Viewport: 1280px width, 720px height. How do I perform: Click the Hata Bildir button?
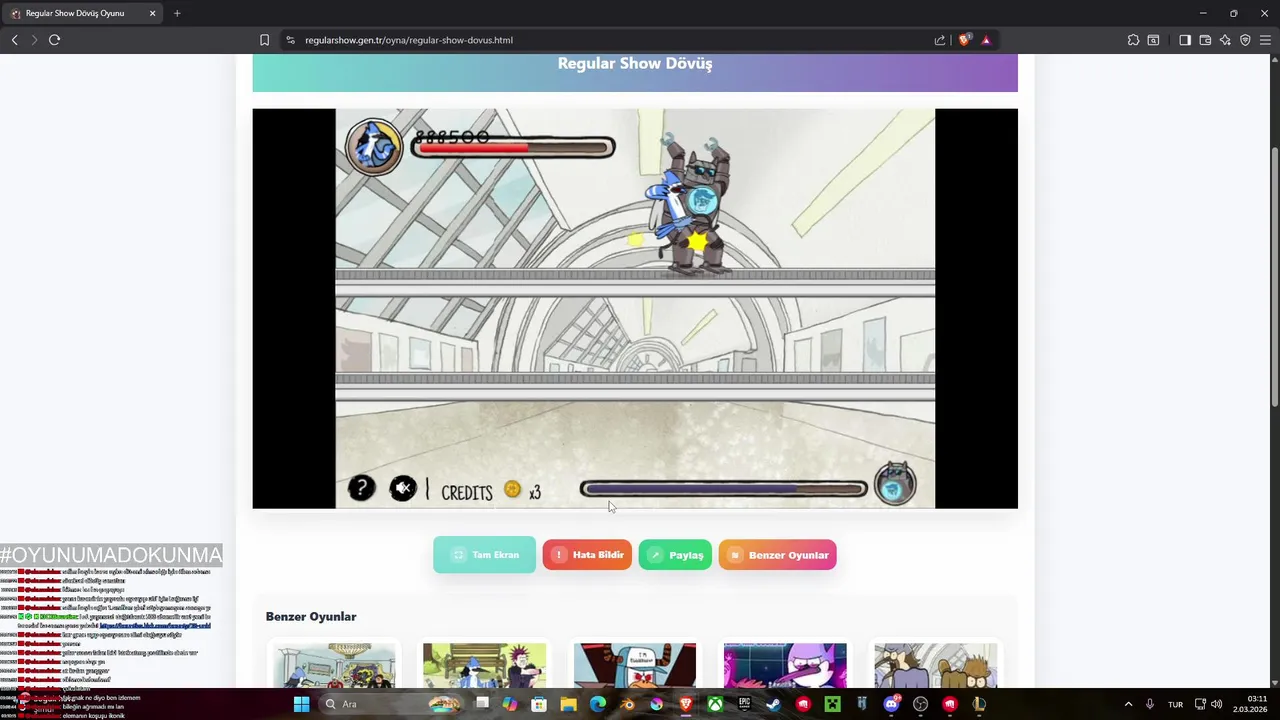pos(587,555)
